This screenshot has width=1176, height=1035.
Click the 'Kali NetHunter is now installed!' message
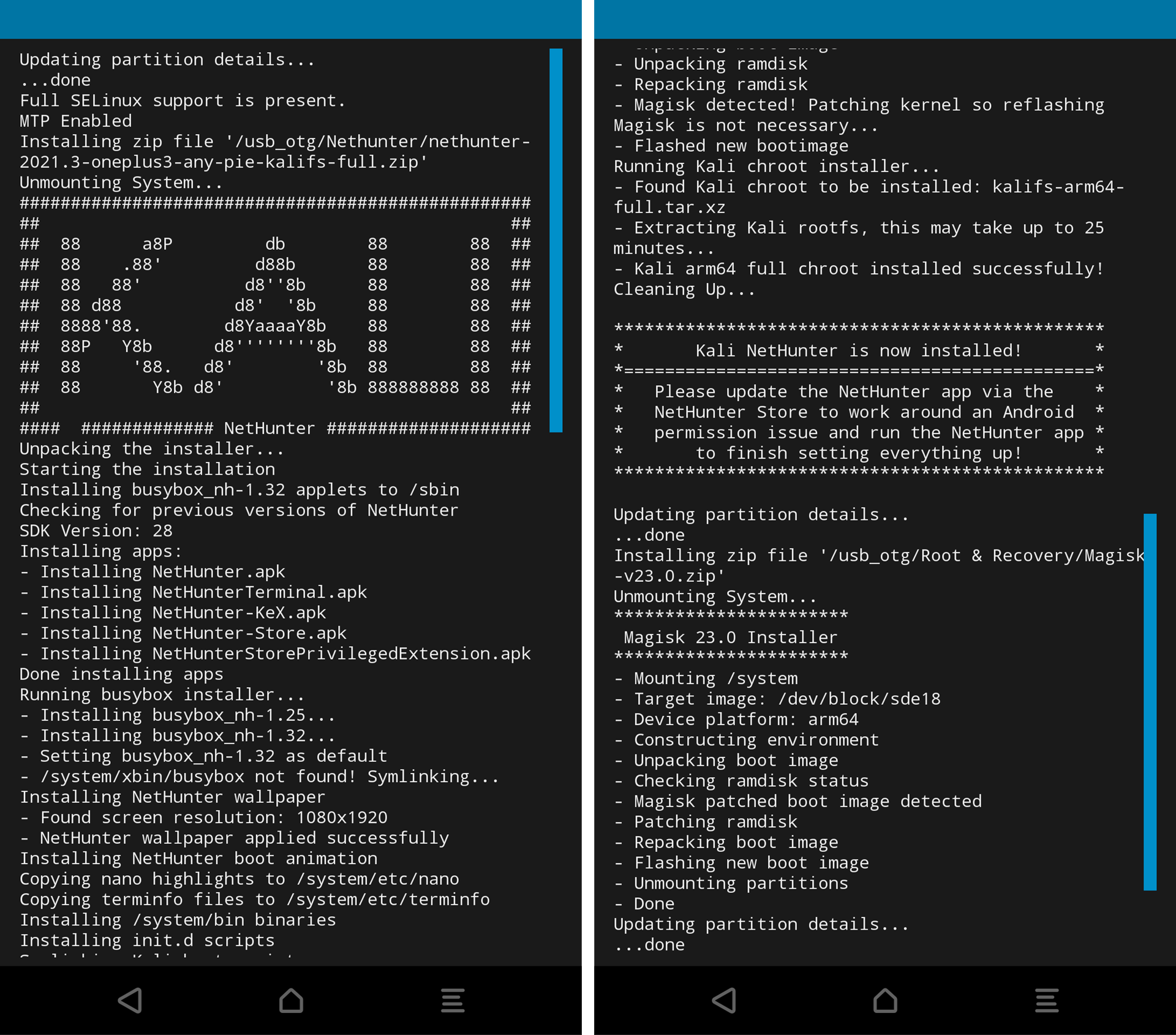coord(858,351)
